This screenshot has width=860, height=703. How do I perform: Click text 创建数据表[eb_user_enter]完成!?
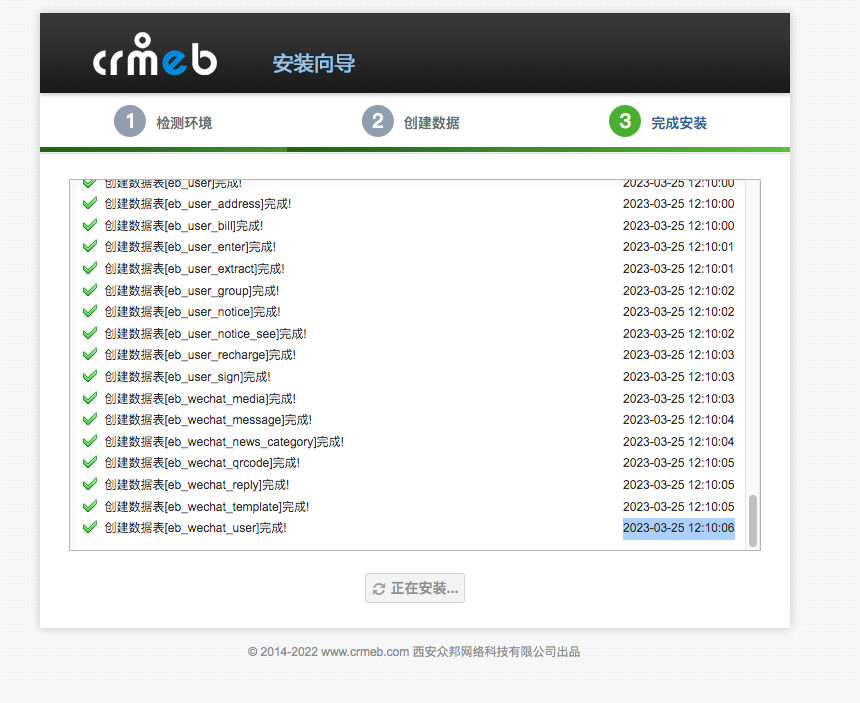coord(190,247)
